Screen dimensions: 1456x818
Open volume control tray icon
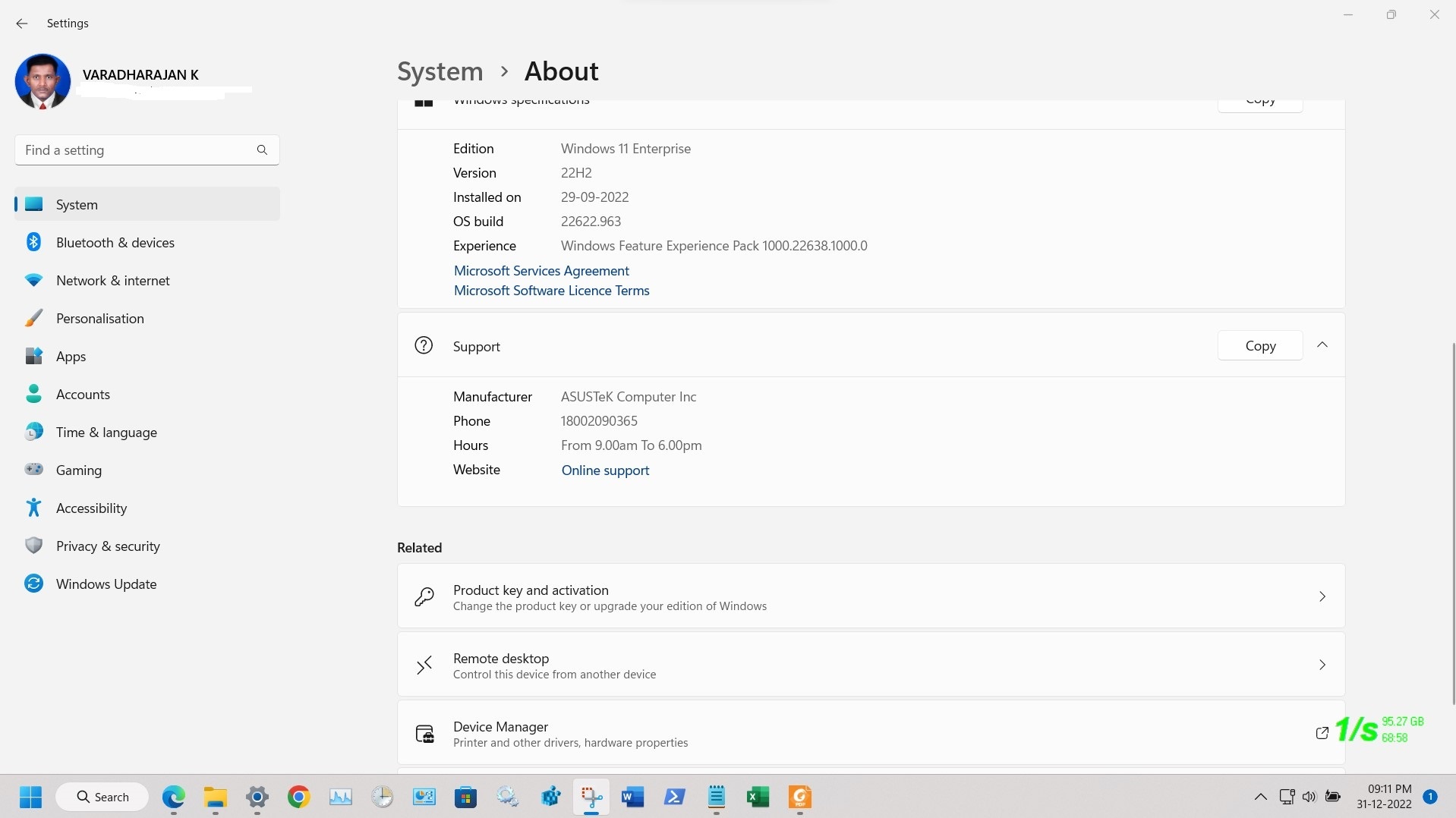click(x=1309, y=797)
